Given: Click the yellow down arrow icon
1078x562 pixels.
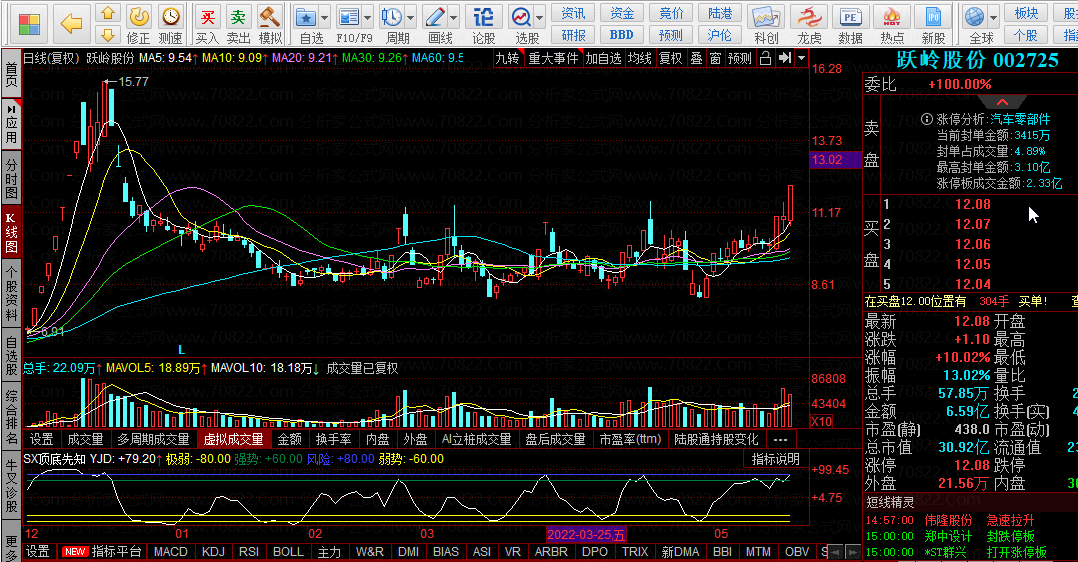Looking at the screenshot, I should coord(107,34).
